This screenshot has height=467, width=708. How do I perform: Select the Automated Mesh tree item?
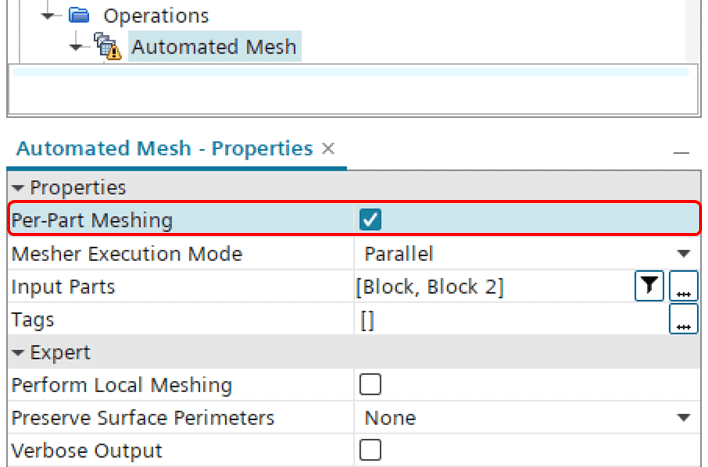click(x=214, y=47)
